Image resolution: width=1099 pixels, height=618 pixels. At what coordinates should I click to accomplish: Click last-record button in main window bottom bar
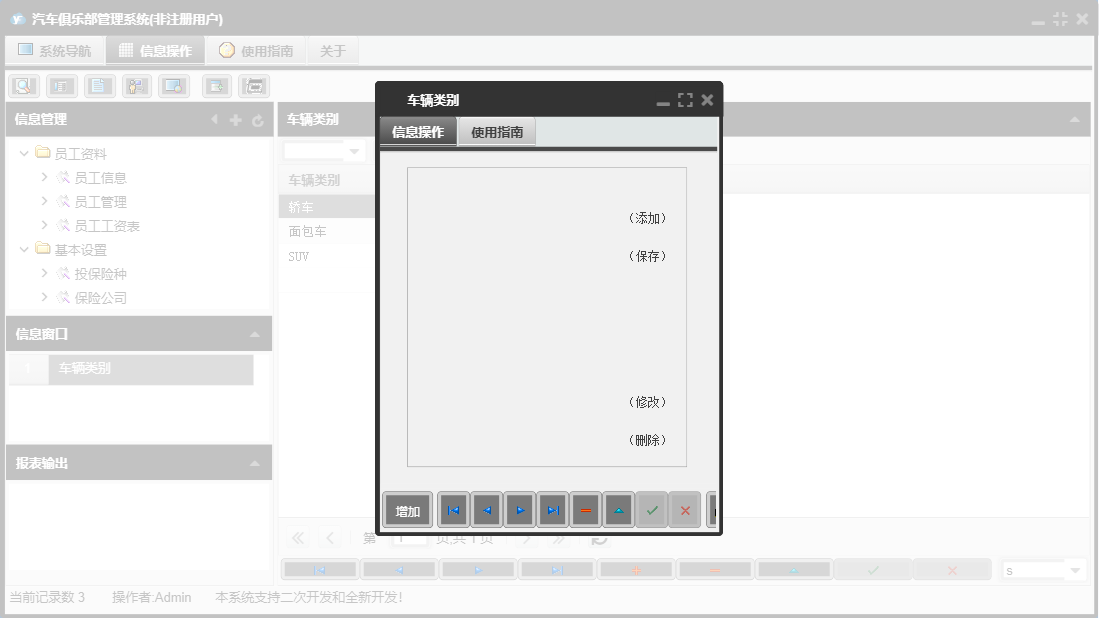[557, 570]
